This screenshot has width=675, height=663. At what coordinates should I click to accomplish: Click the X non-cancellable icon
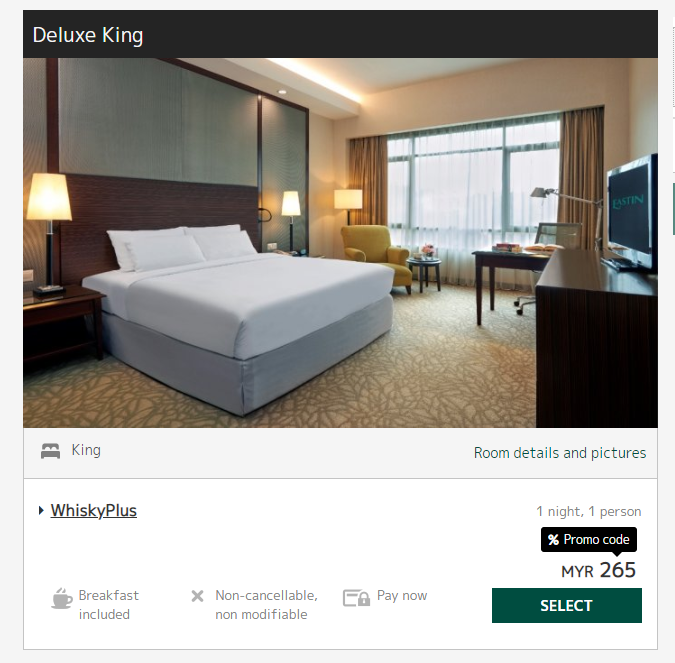tap(198, 596)
